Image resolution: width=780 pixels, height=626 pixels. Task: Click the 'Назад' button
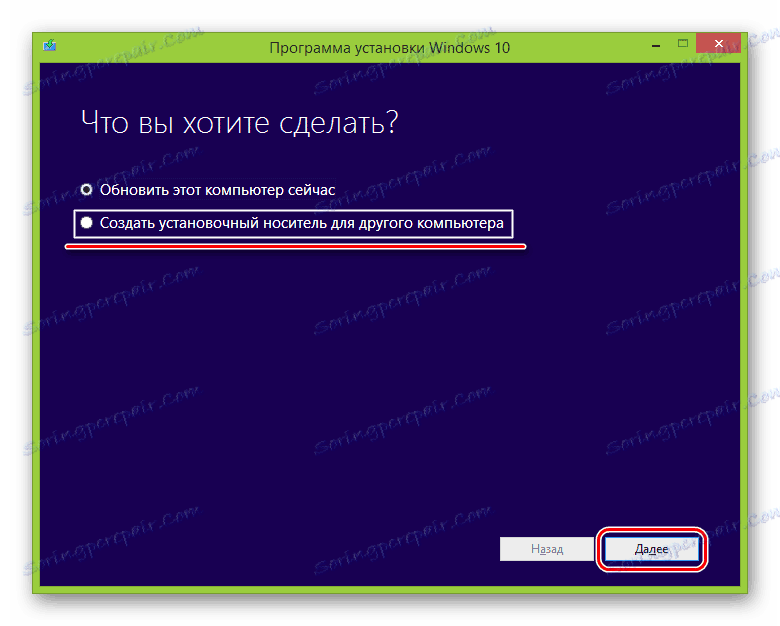pos(547,549)
